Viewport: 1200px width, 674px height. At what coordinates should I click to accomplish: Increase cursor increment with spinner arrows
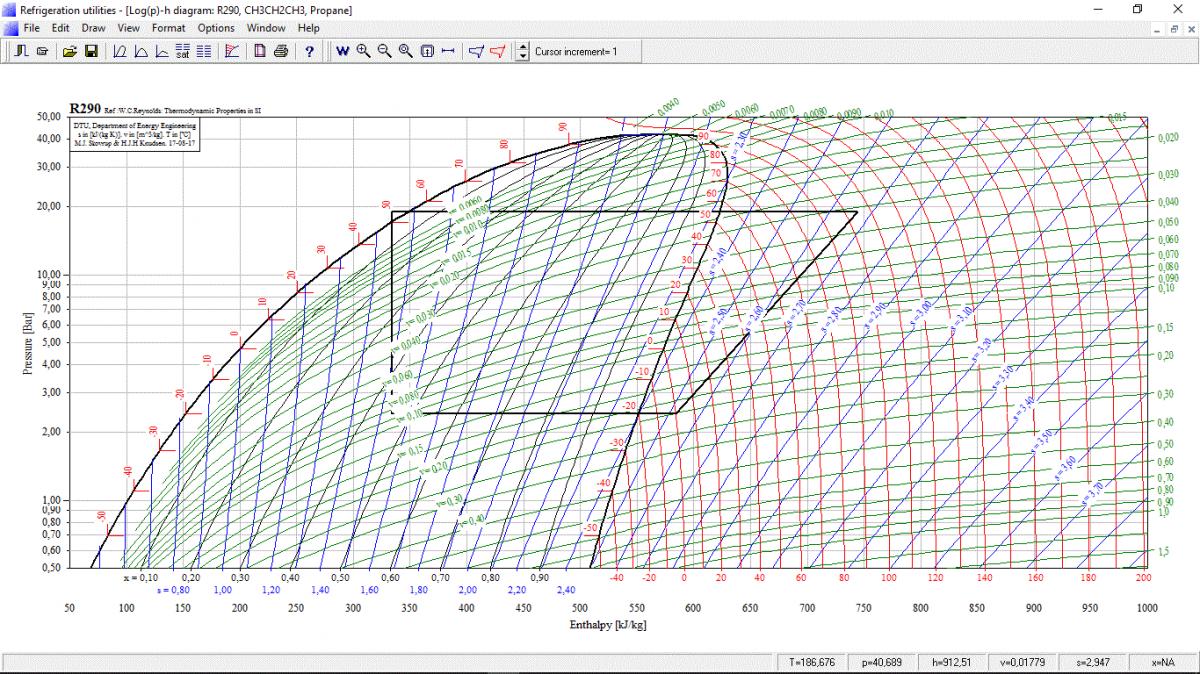[x=522, y=47]
